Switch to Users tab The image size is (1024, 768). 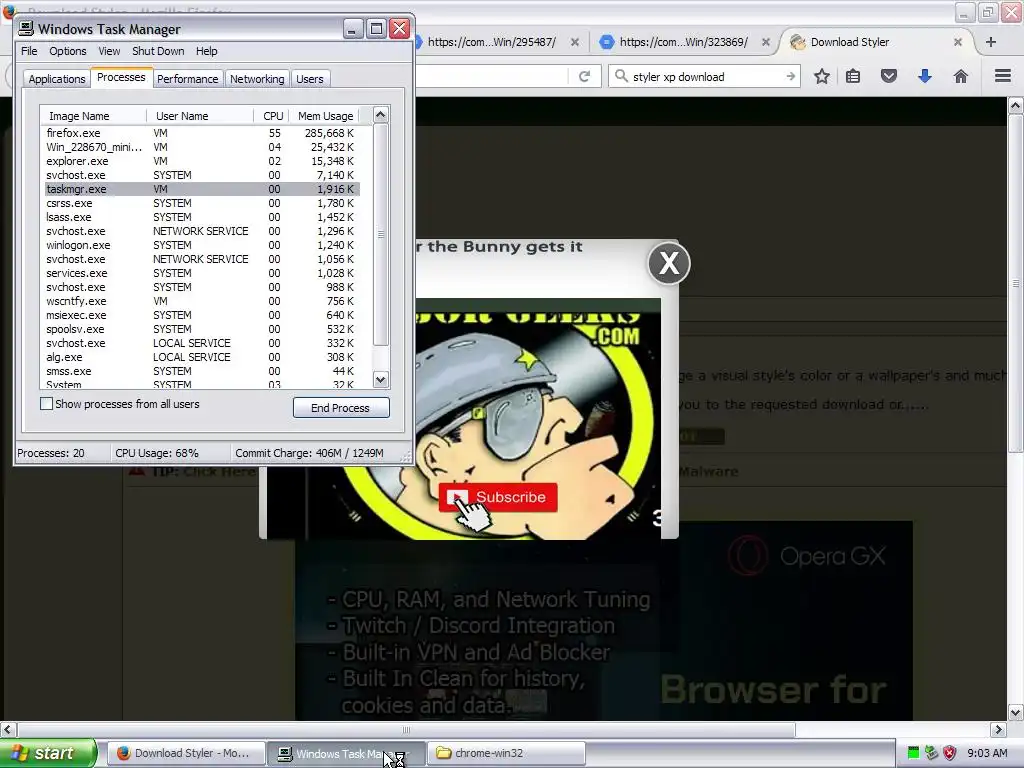coord(310,78)
